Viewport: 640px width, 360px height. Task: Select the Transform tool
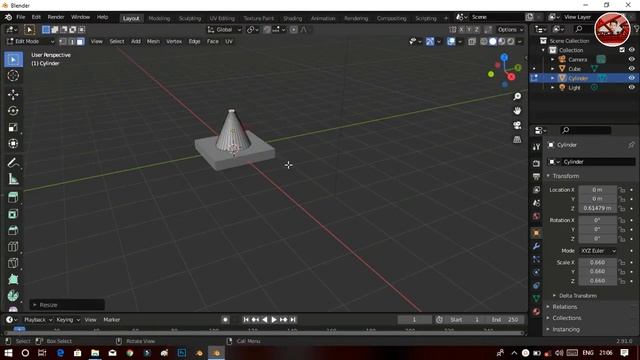(x=13, y=144)
